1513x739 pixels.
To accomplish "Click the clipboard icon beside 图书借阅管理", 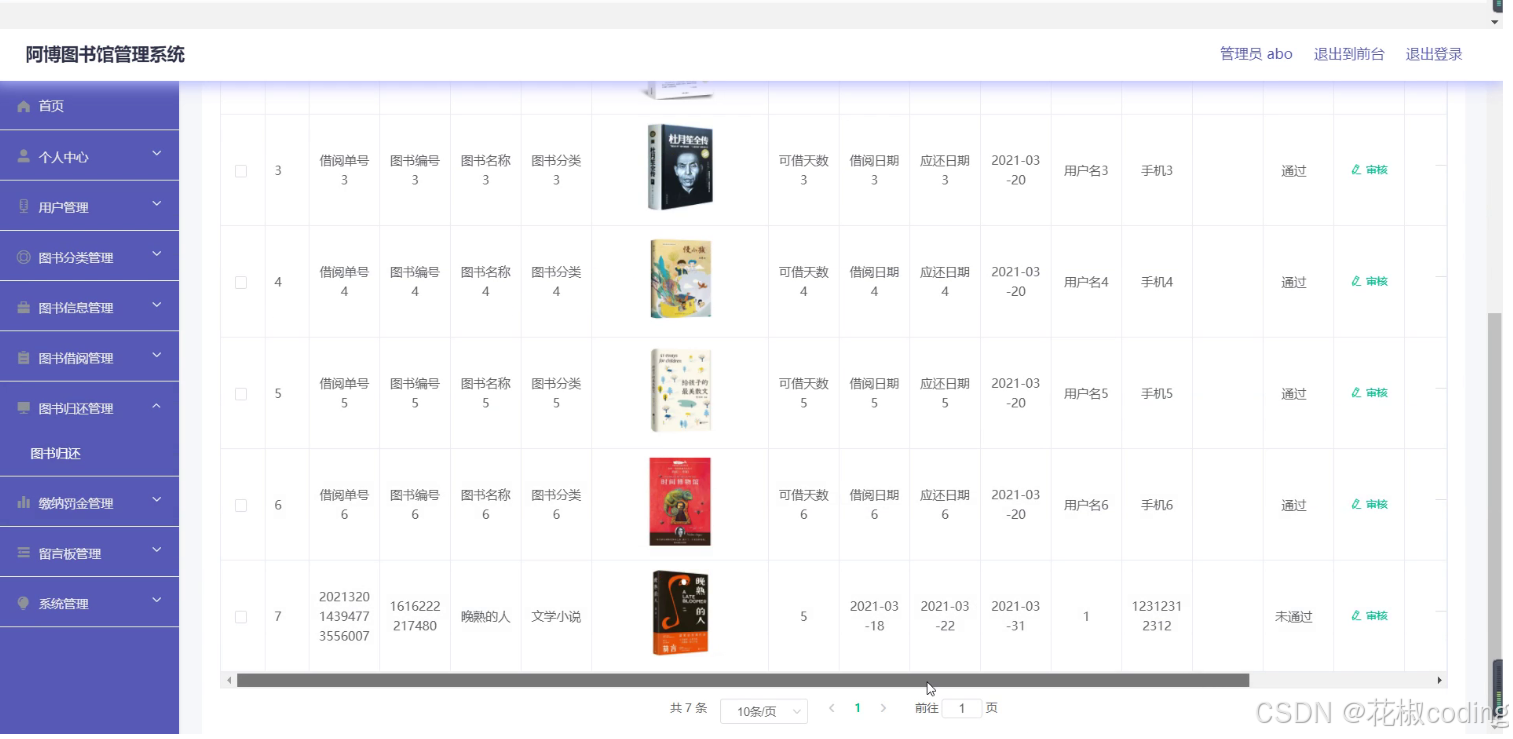I will click(x=24, y=358).
